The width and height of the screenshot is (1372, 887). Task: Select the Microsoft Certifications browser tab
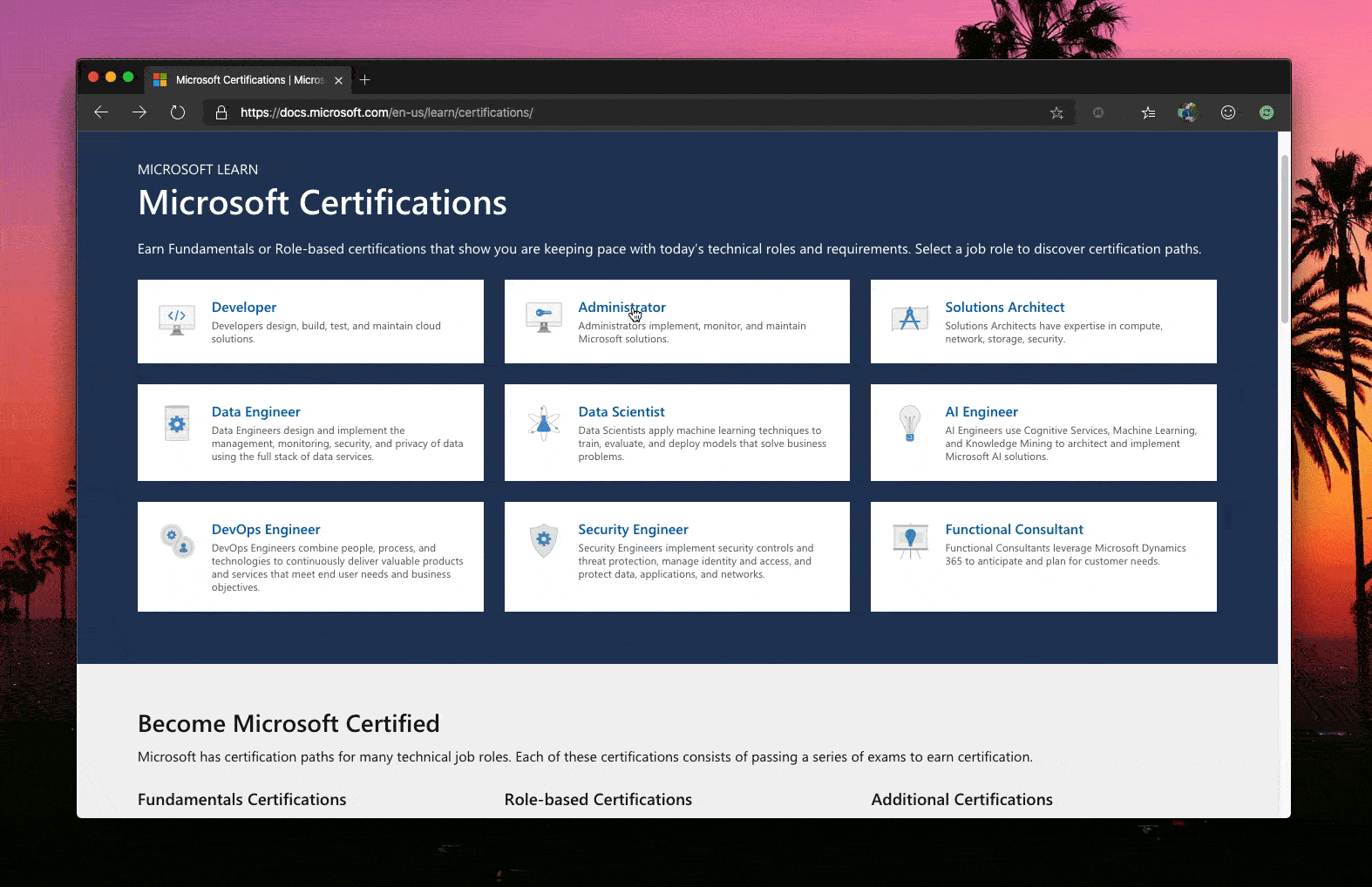click(248, 79)
